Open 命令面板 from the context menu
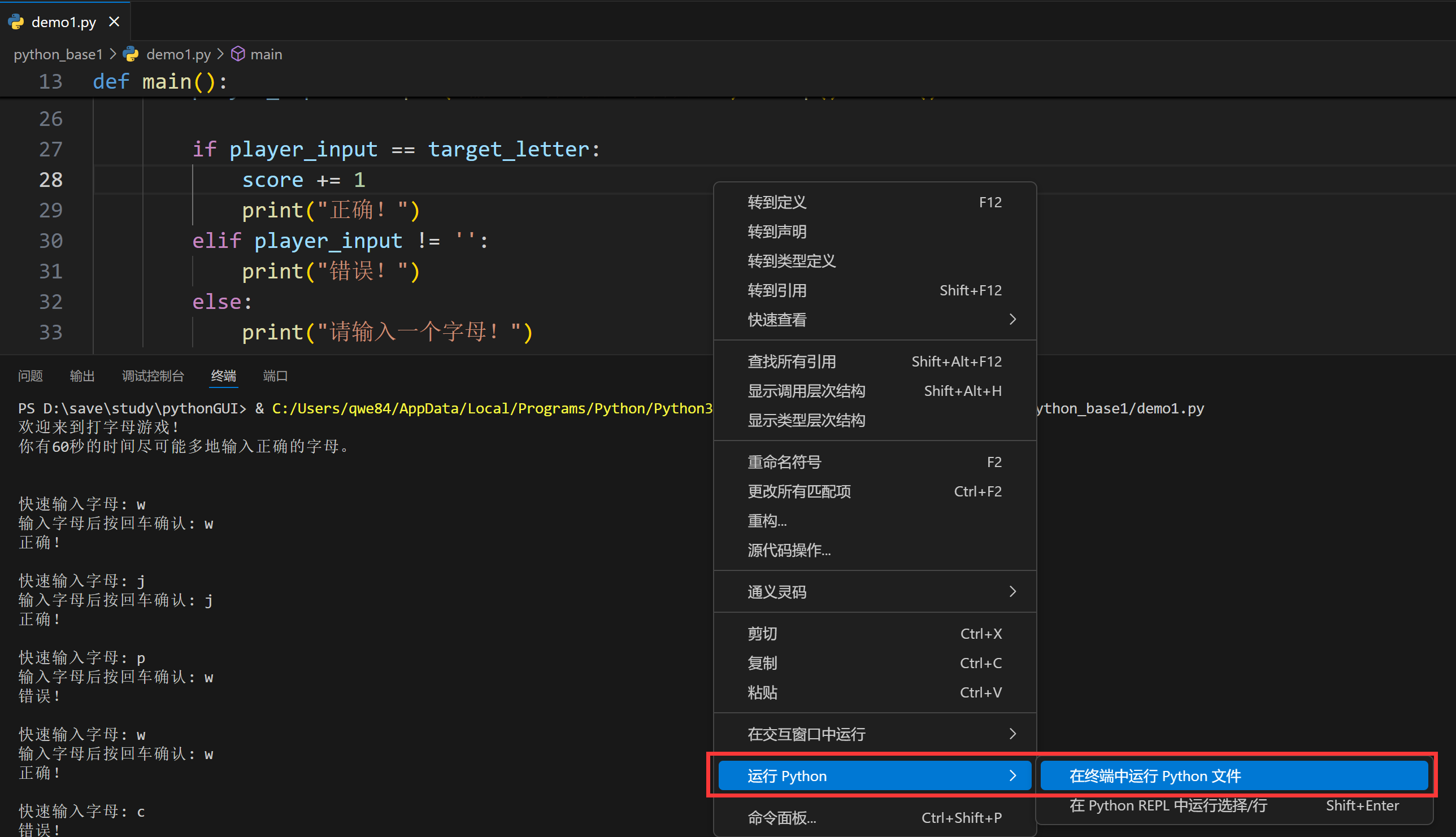This screenshot has width=1456, height=837. tap(781, 817)
